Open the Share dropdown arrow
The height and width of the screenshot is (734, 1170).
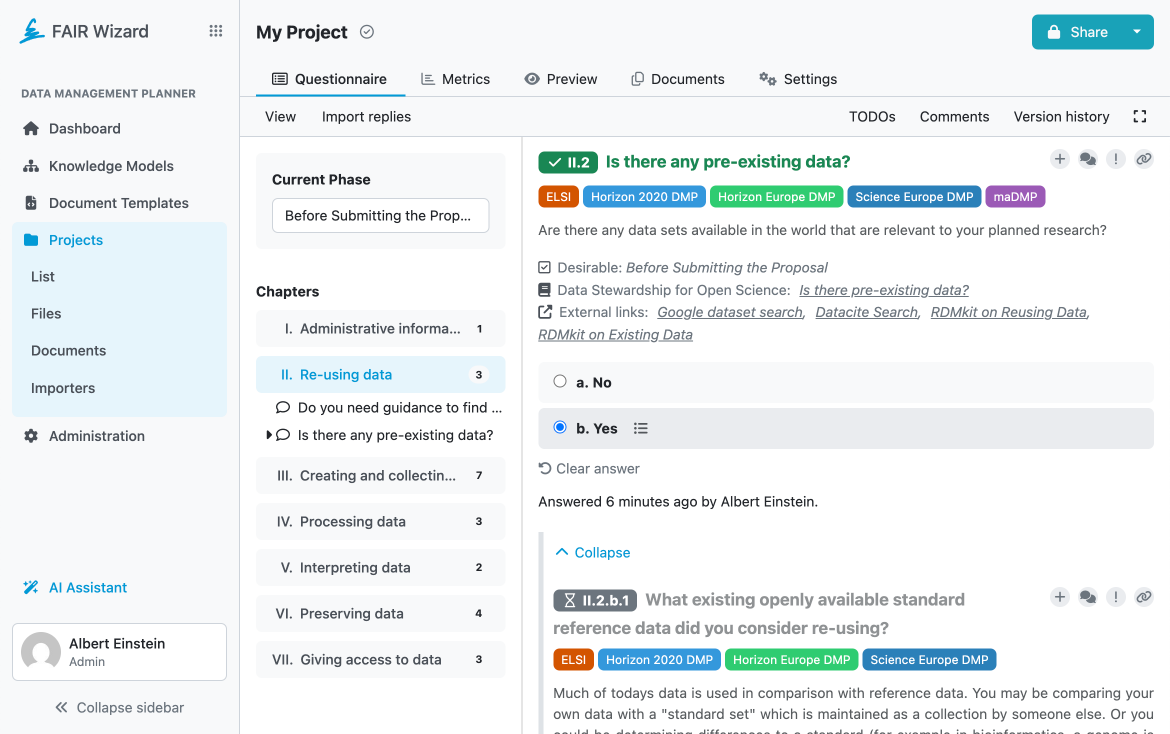(1137, 32)
